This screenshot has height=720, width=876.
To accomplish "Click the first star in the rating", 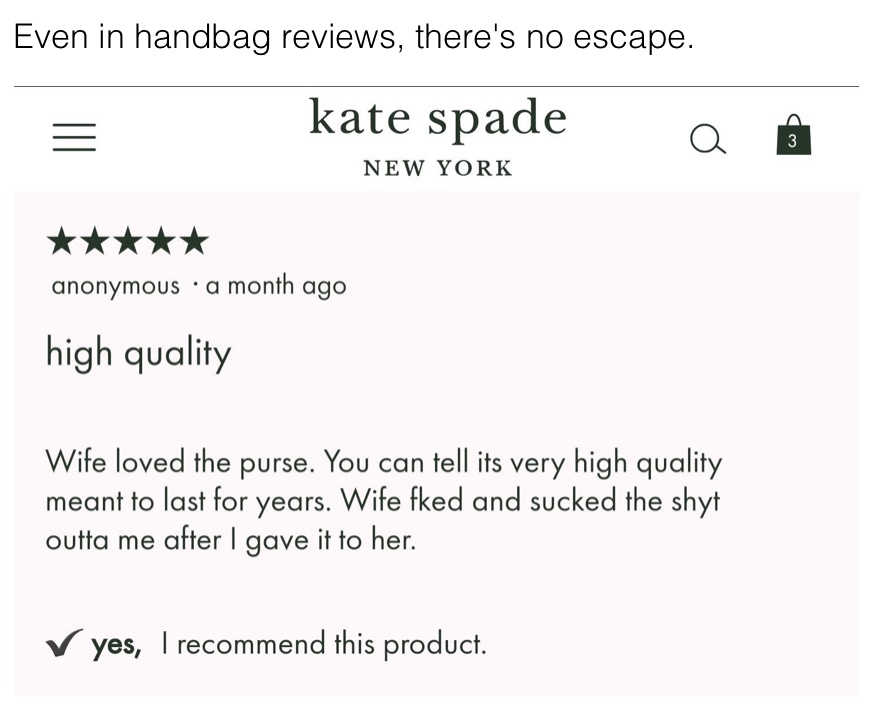I will [x=61, y=241].
